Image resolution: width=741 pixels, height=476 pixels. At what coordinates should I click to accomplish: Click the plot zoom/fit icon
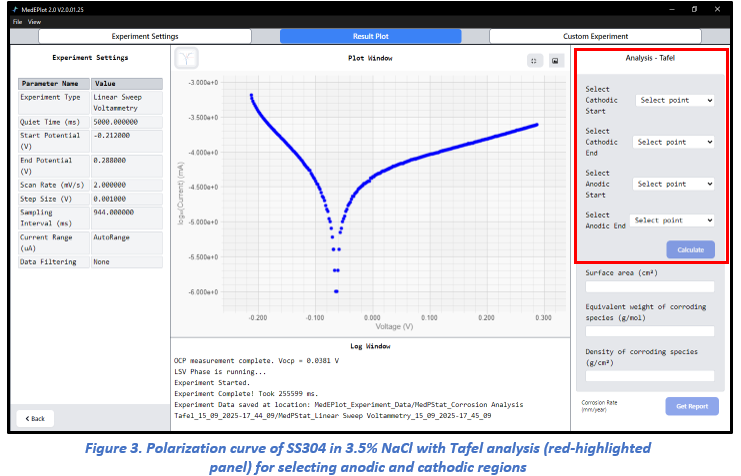[x=534, y=60]
